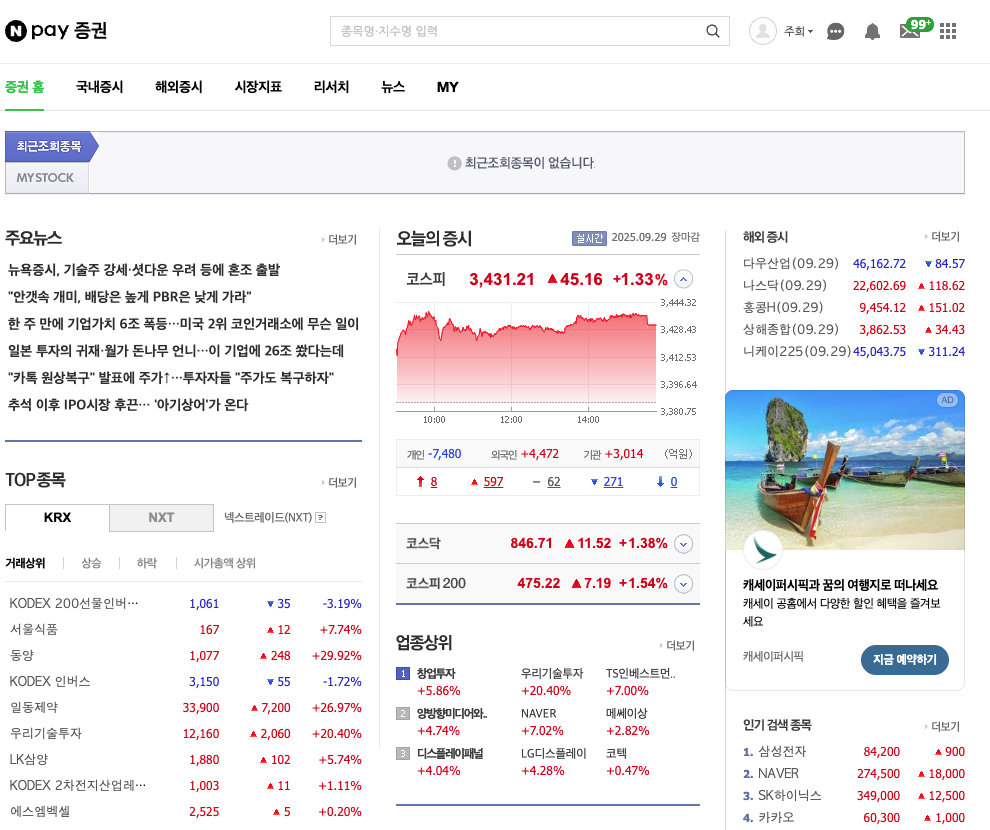Open the SK하이닉스 popular stock
Viewport: 990px width, 830px height.
[x=790, y=795]
